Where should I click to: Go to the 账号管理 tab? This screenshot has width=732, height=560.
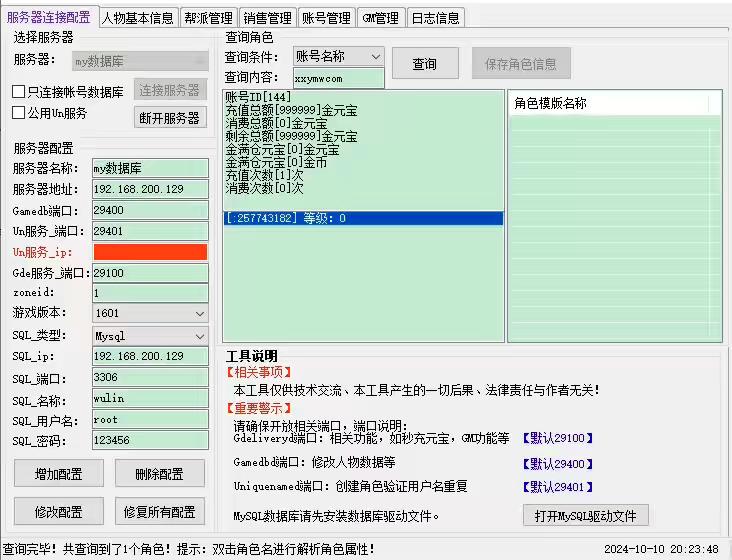click(x=326, y=18)
